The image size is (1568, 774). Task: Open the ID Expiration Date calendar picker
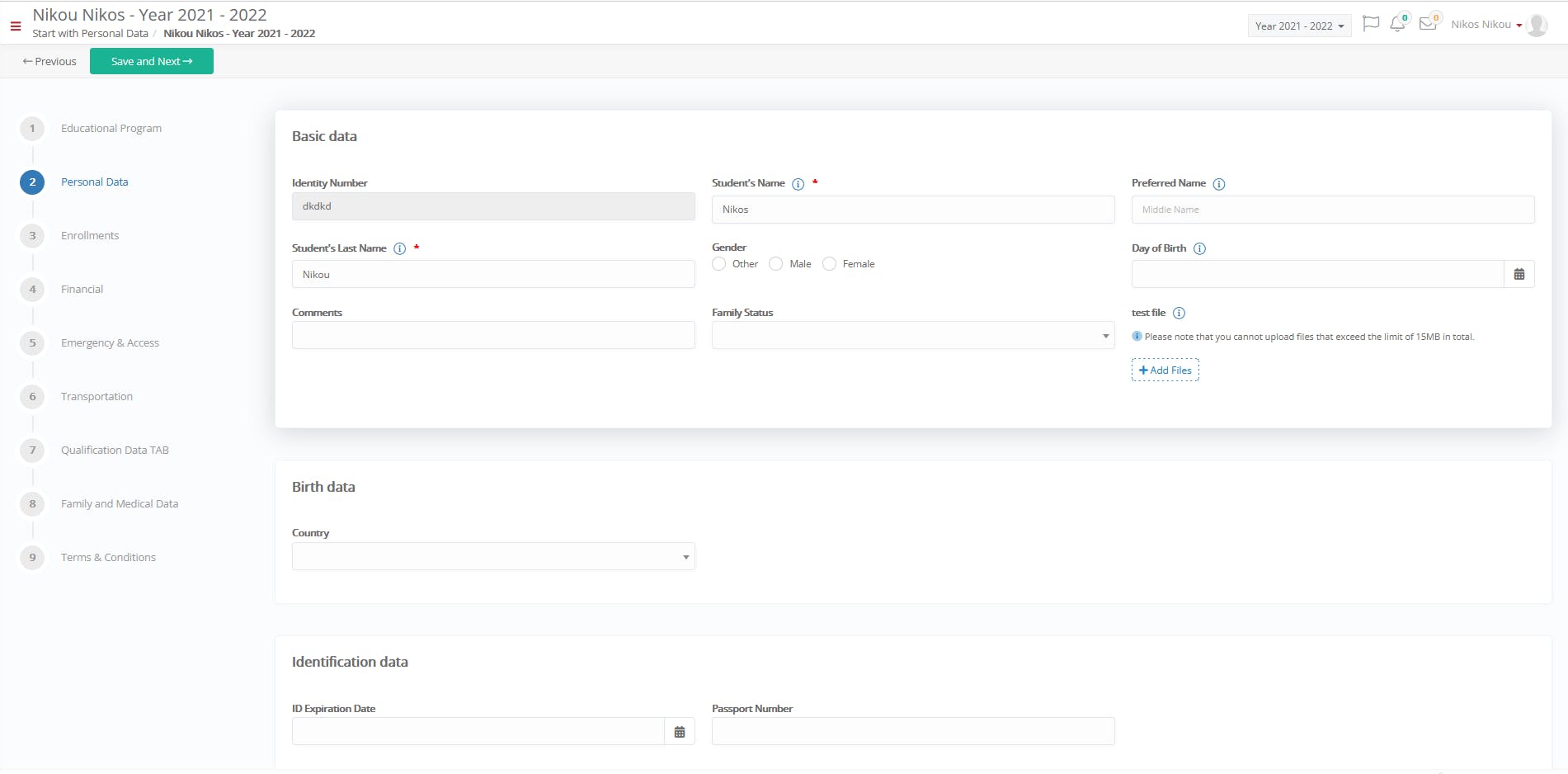coord(680,731)
